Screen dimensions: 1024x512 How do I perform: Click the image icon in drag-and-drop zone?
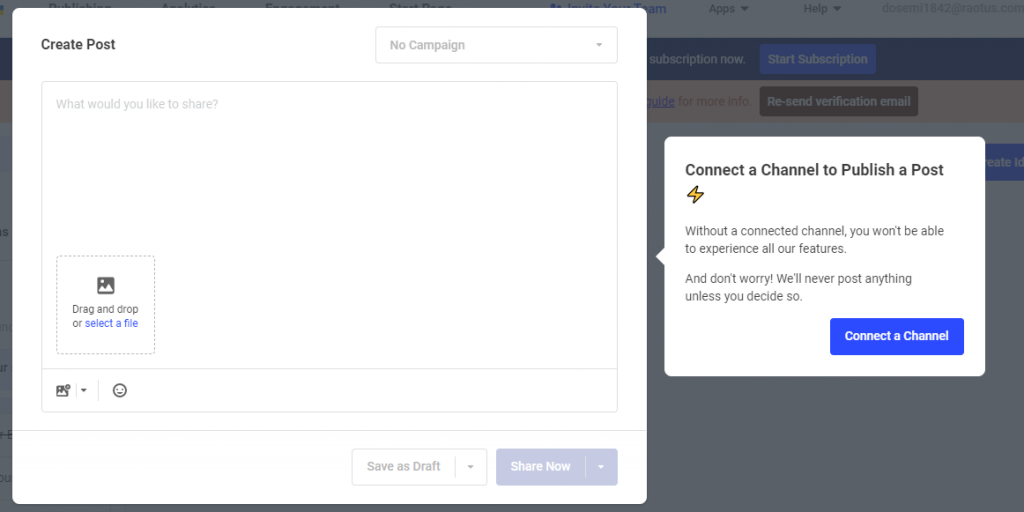click(105, 285)
